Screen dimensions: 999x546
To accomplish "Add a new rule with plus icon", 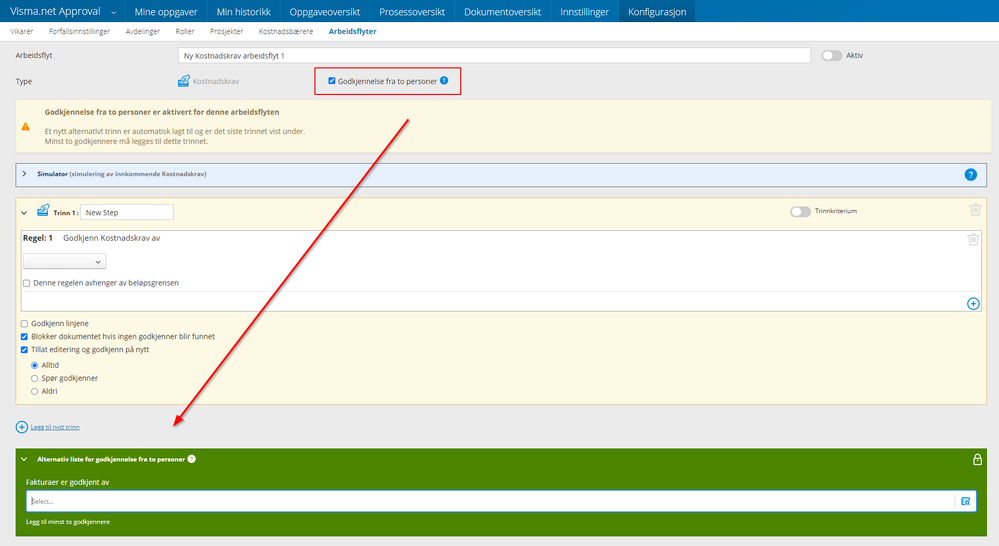I will (973, 303).
